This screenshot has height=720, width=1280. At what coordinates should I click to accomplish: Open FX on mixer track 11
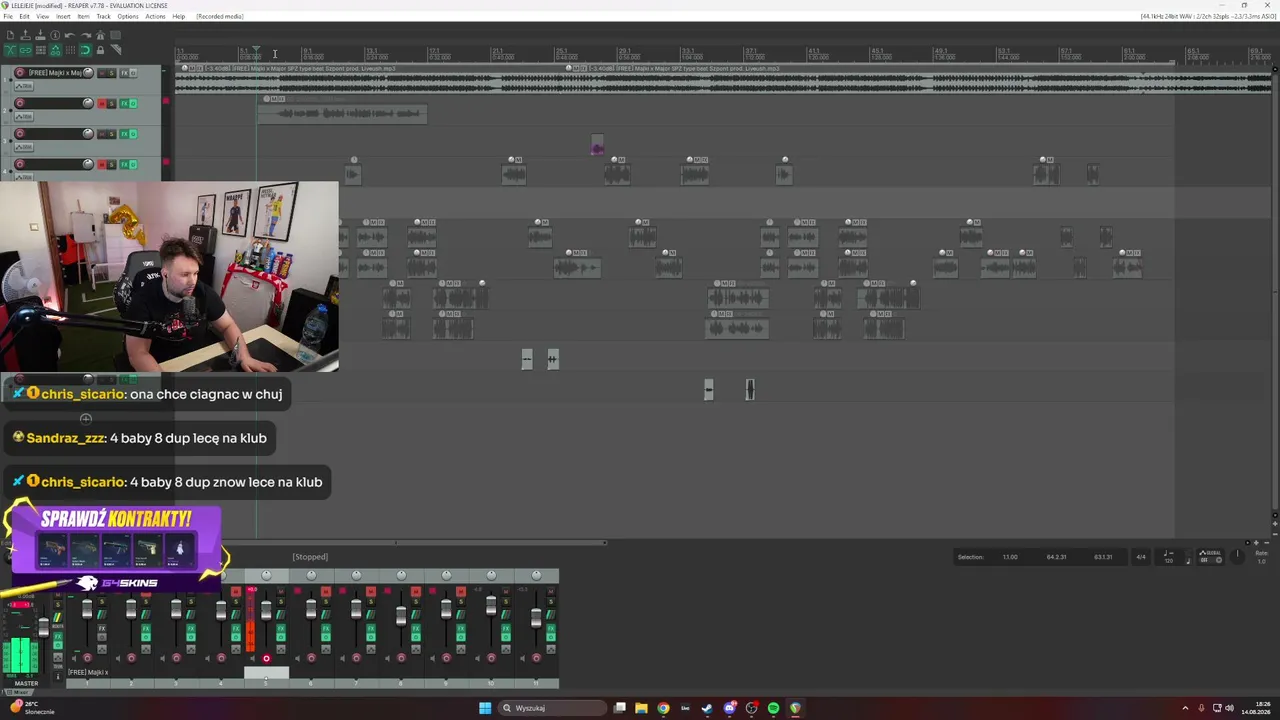point(551,627)
